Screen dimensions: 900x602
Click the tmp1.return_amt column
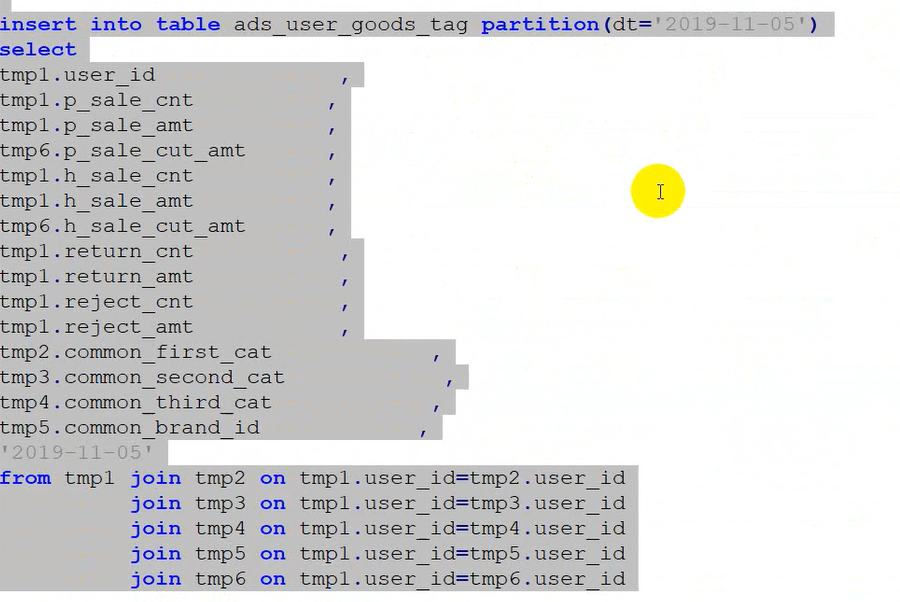click(x=96, y=277)
